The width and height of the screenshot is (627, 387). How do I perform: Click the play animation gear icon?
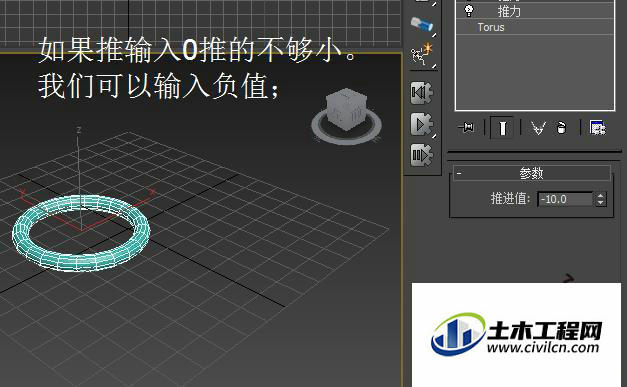(421, 124)
